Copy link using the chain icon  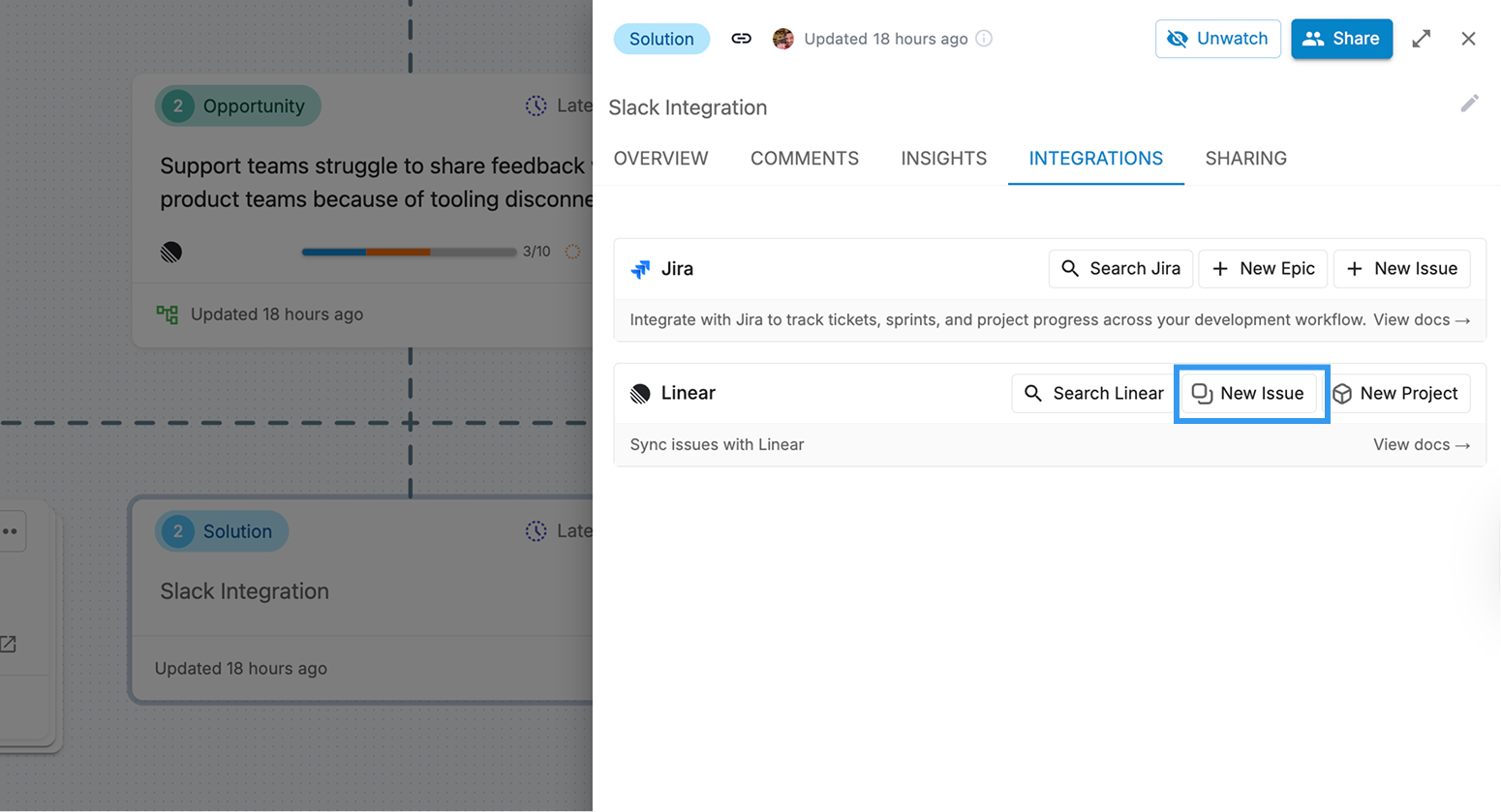741,39
